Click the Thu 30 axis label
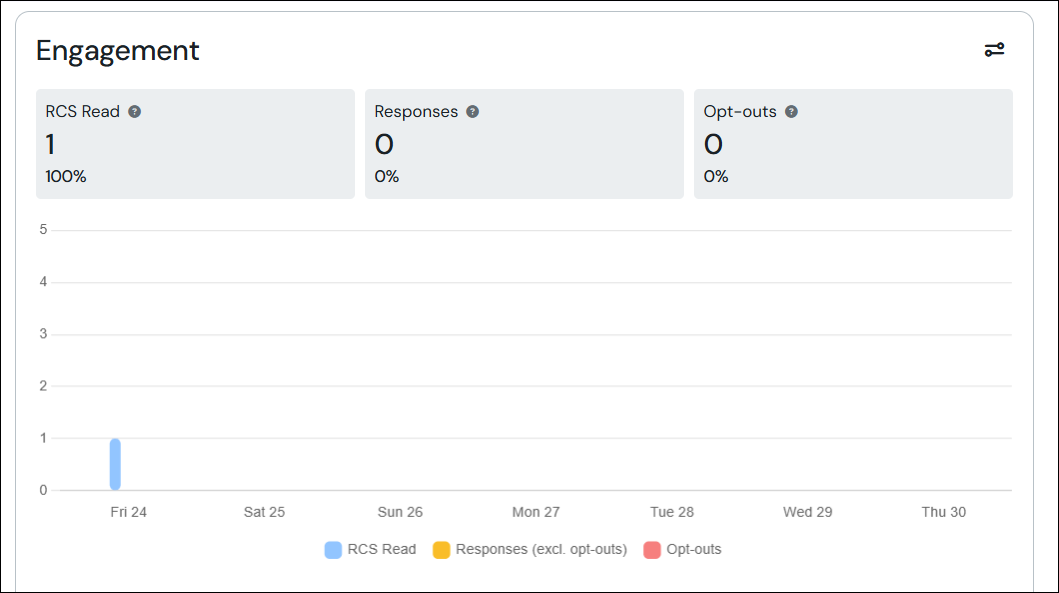Screen dimensions: 1059x593 tap(944, 512)
